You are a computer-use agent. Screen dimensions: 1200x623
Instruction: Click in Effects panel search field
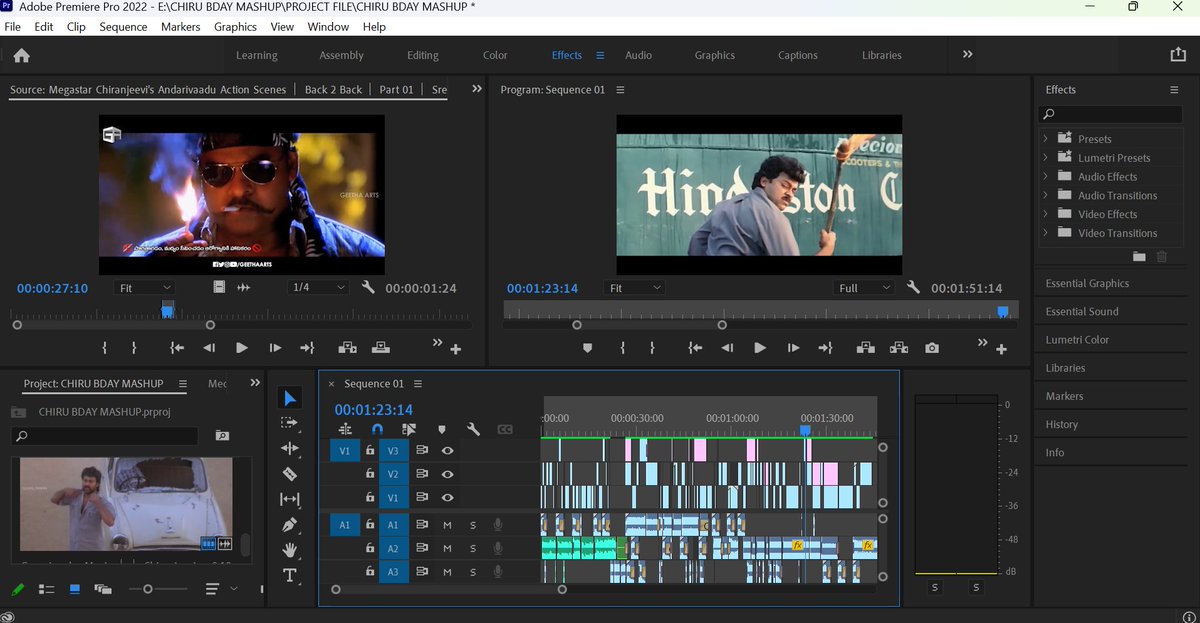click(1111, 115)
